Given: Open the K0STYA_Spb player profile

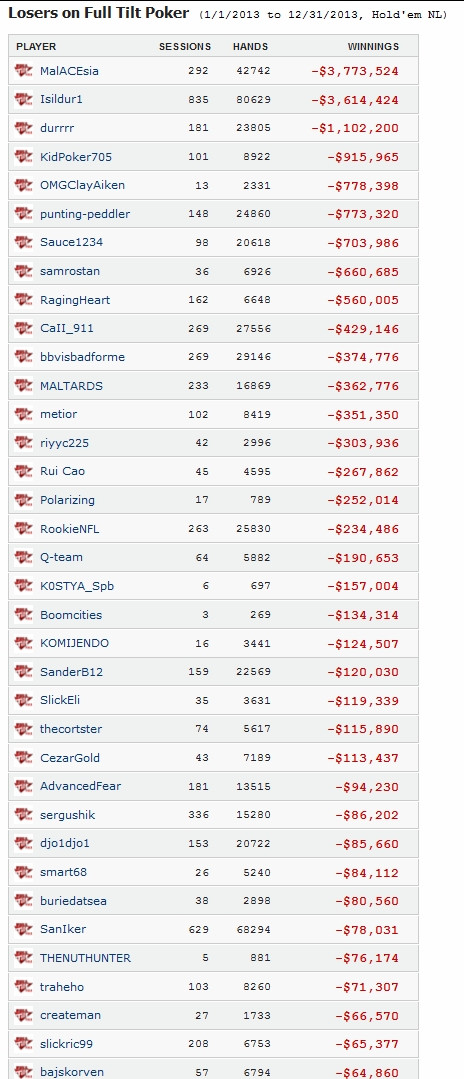Looking at the screenshot, I should pyautogui.click(x=77, y=586).
